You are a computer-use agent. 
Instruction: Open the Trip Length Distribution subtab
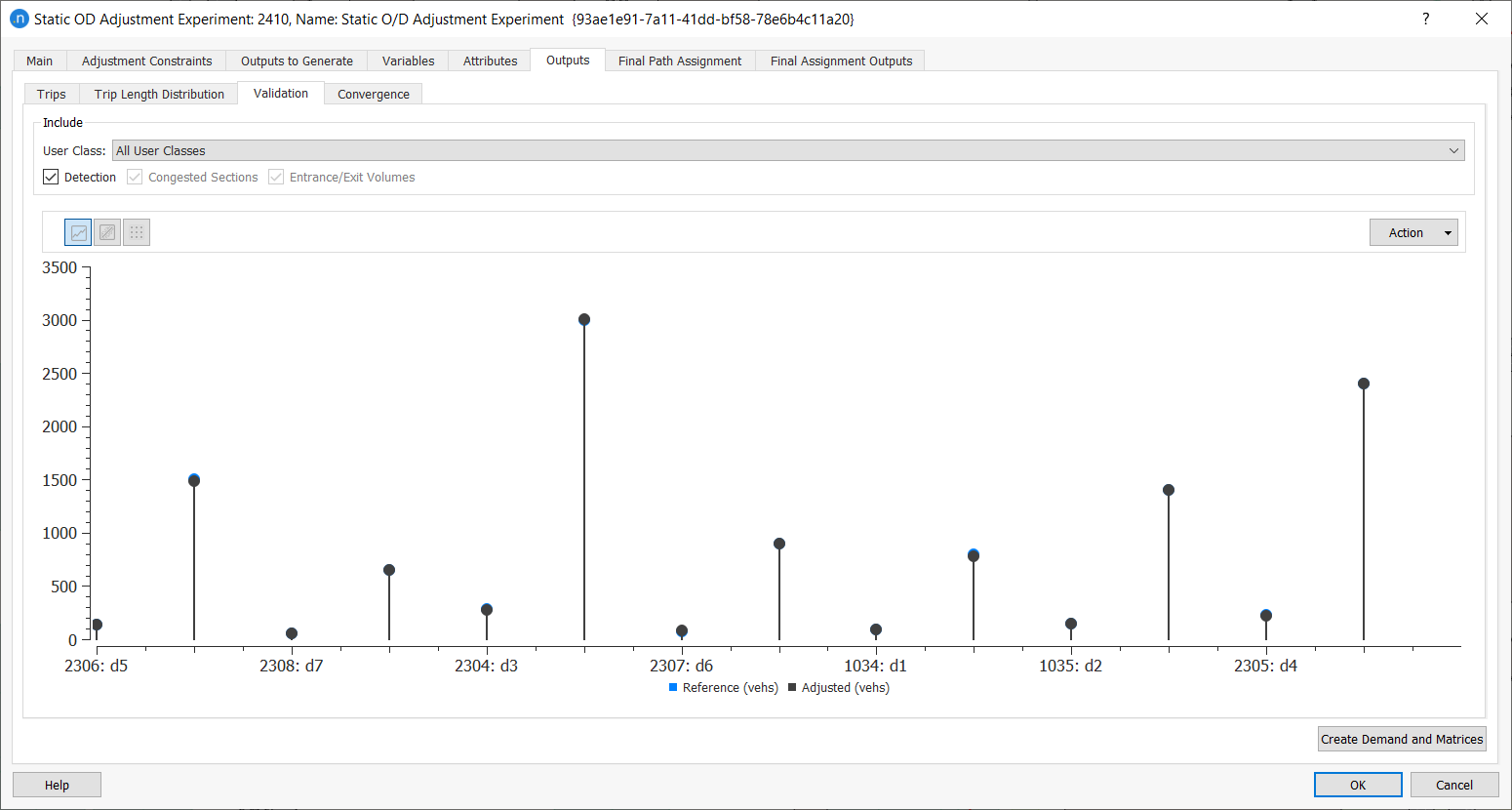(x=159, y=95)
